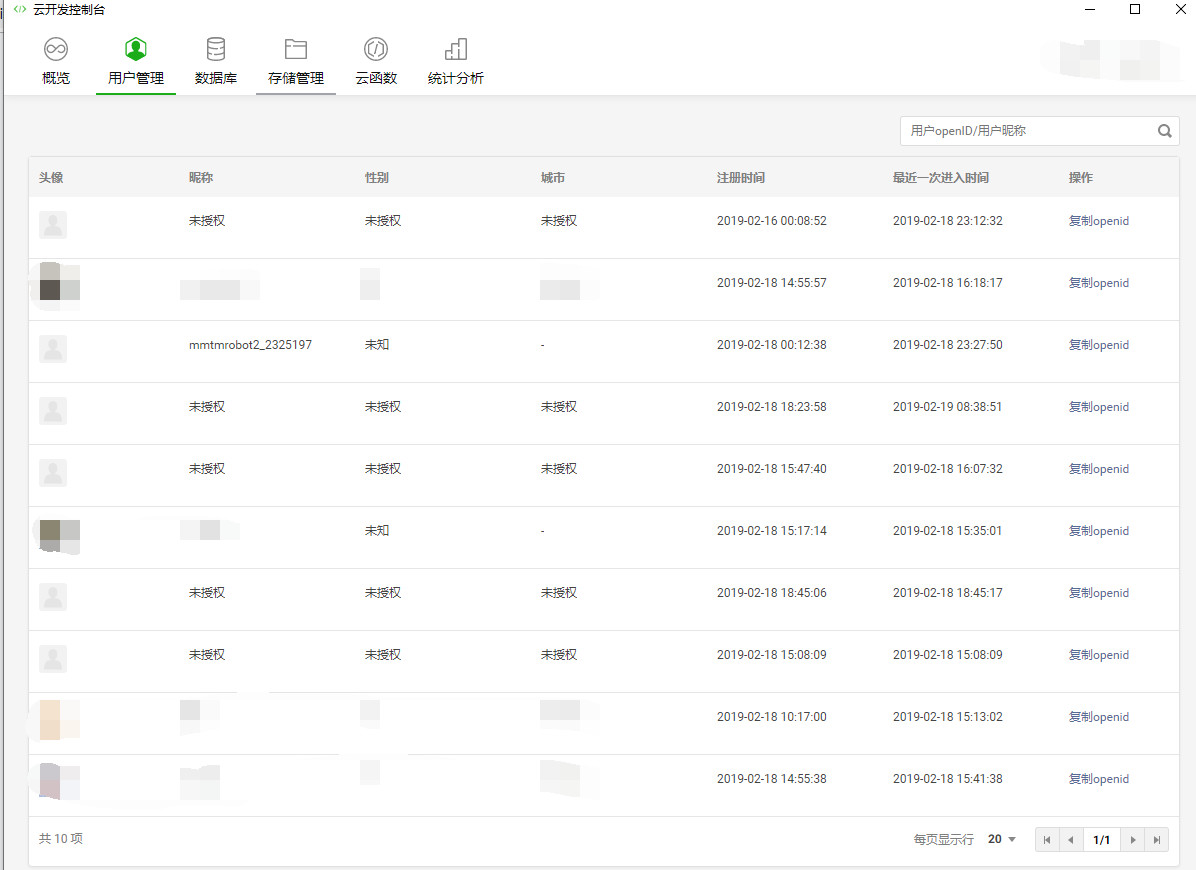1196x870 pixels.
Task: Select nickname mmtmrobot2_2325197
Action: pos(250,345)
